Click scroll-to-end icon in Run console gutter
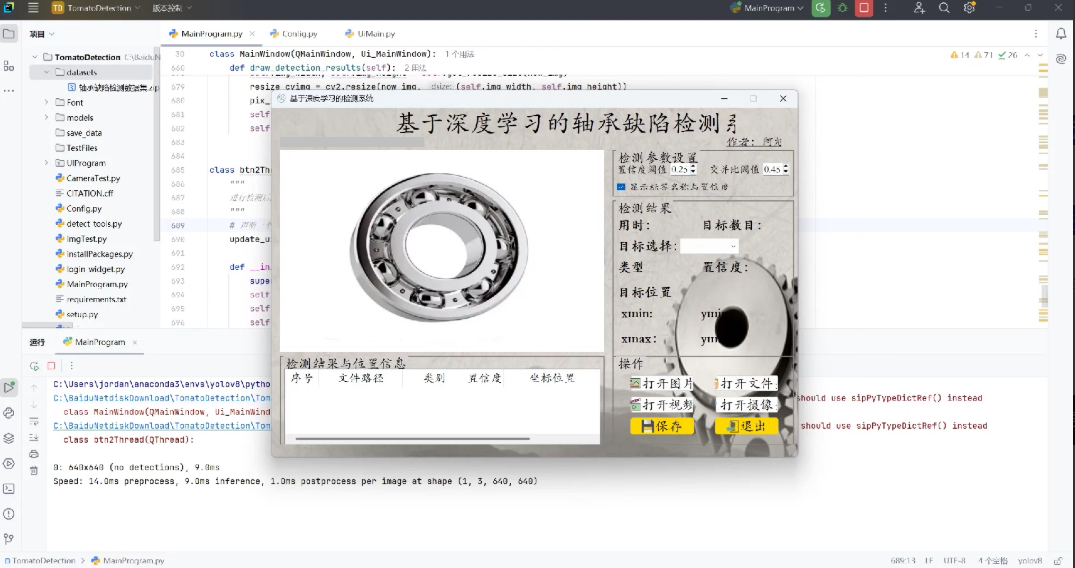The height and width of the screenshot is (568, 1075). pyautogui.click(x=34, y=438)
